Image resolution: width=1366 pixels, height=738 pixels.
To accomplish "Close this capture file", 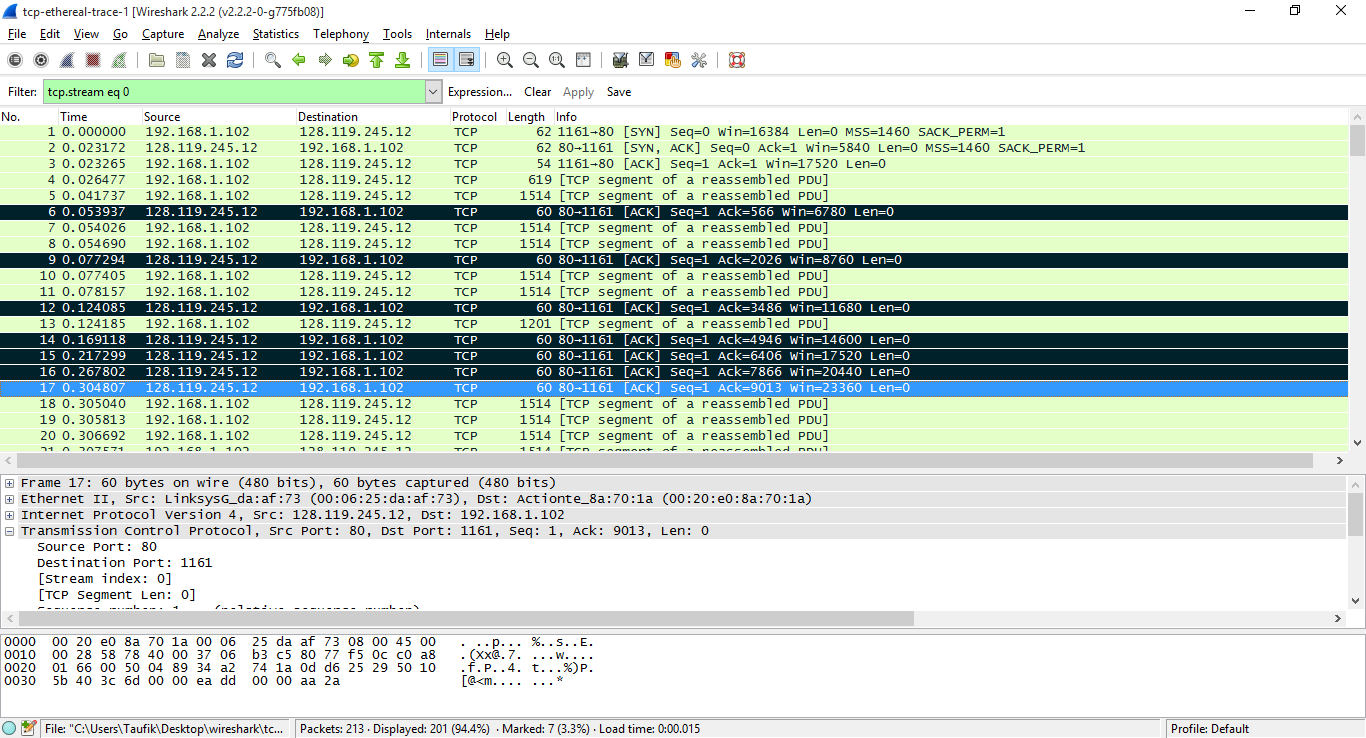I will click(x=209, y=60).
